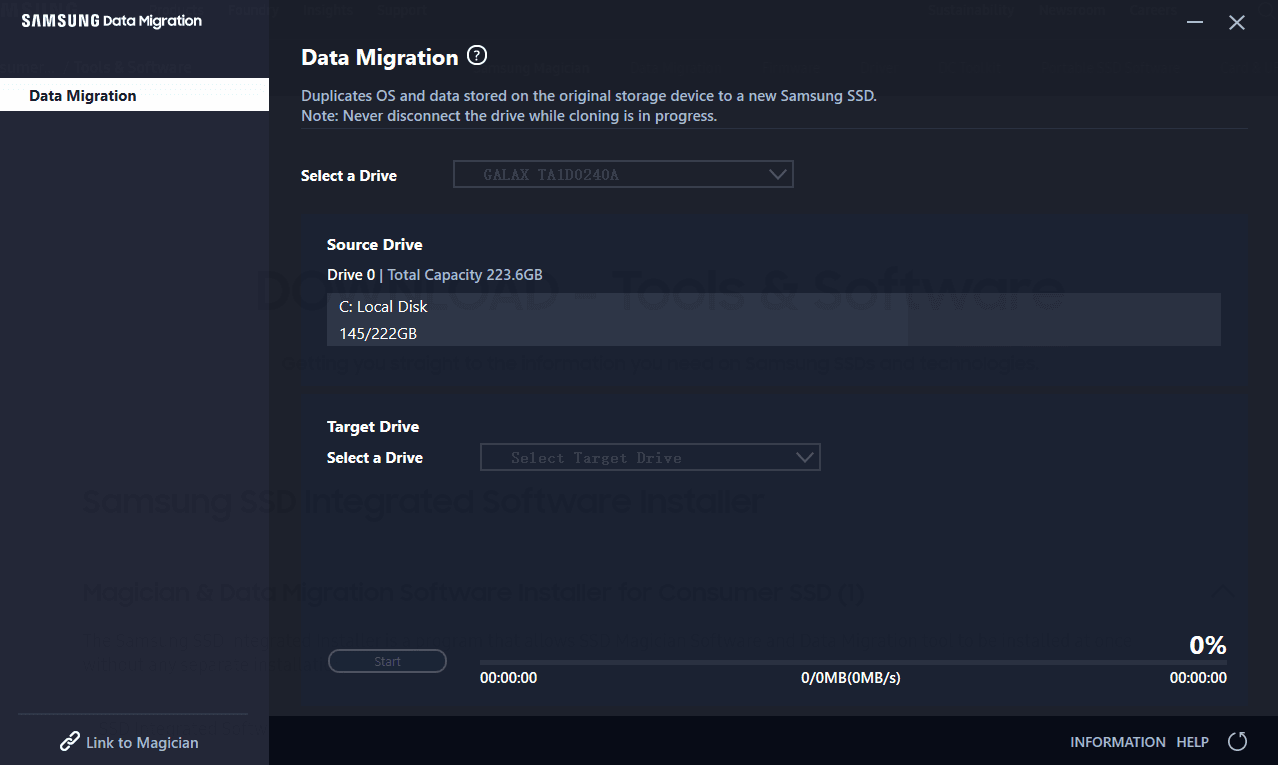Click the chain-link icon next to Link to Magician
Viewport: 1278px width, 765px height.
68,741
